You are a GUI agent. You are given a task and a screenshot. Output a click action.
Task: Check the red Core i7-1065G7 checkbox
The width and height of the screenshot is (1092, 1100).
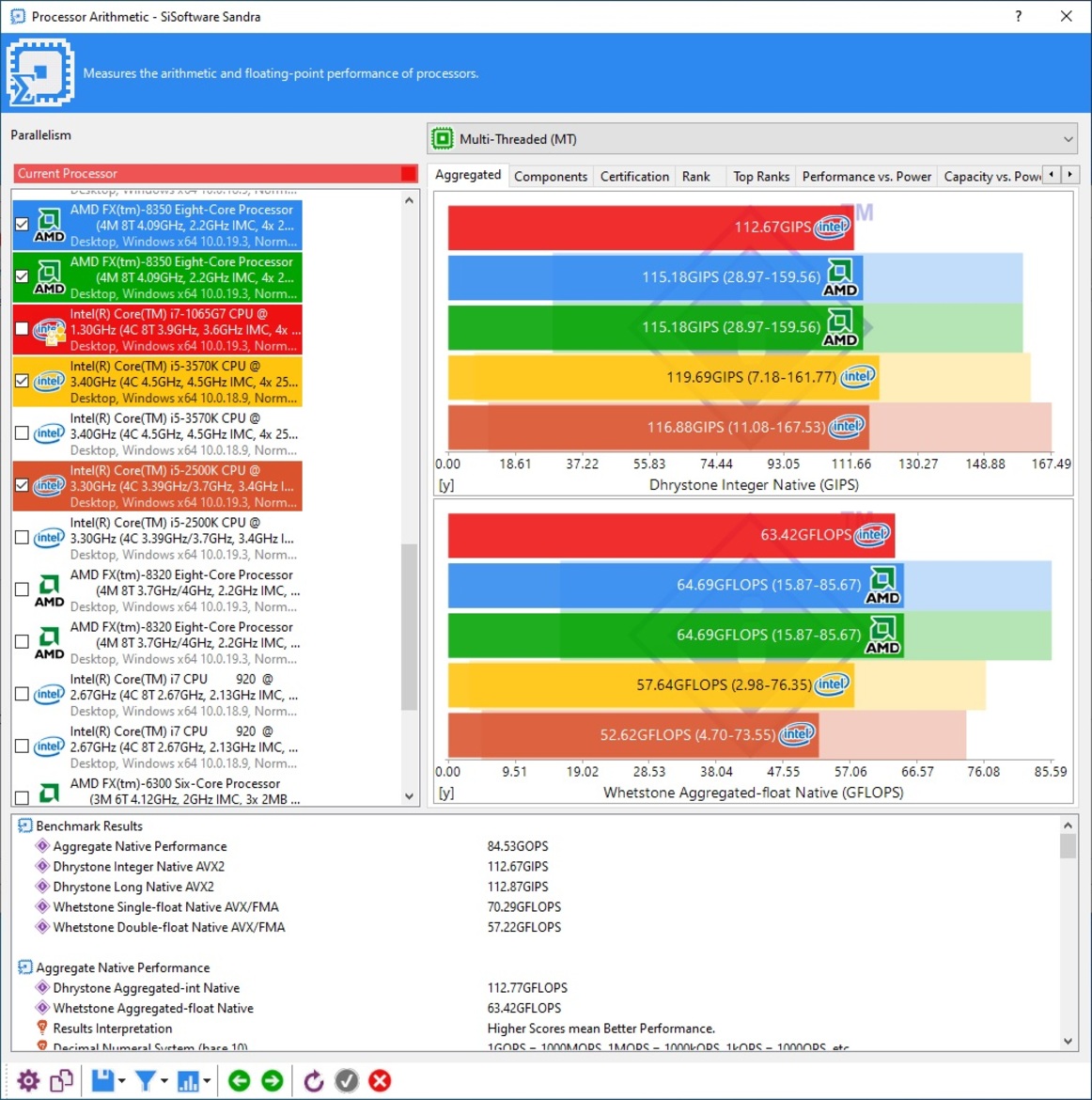pyautogui.click(x=22, y=328)
